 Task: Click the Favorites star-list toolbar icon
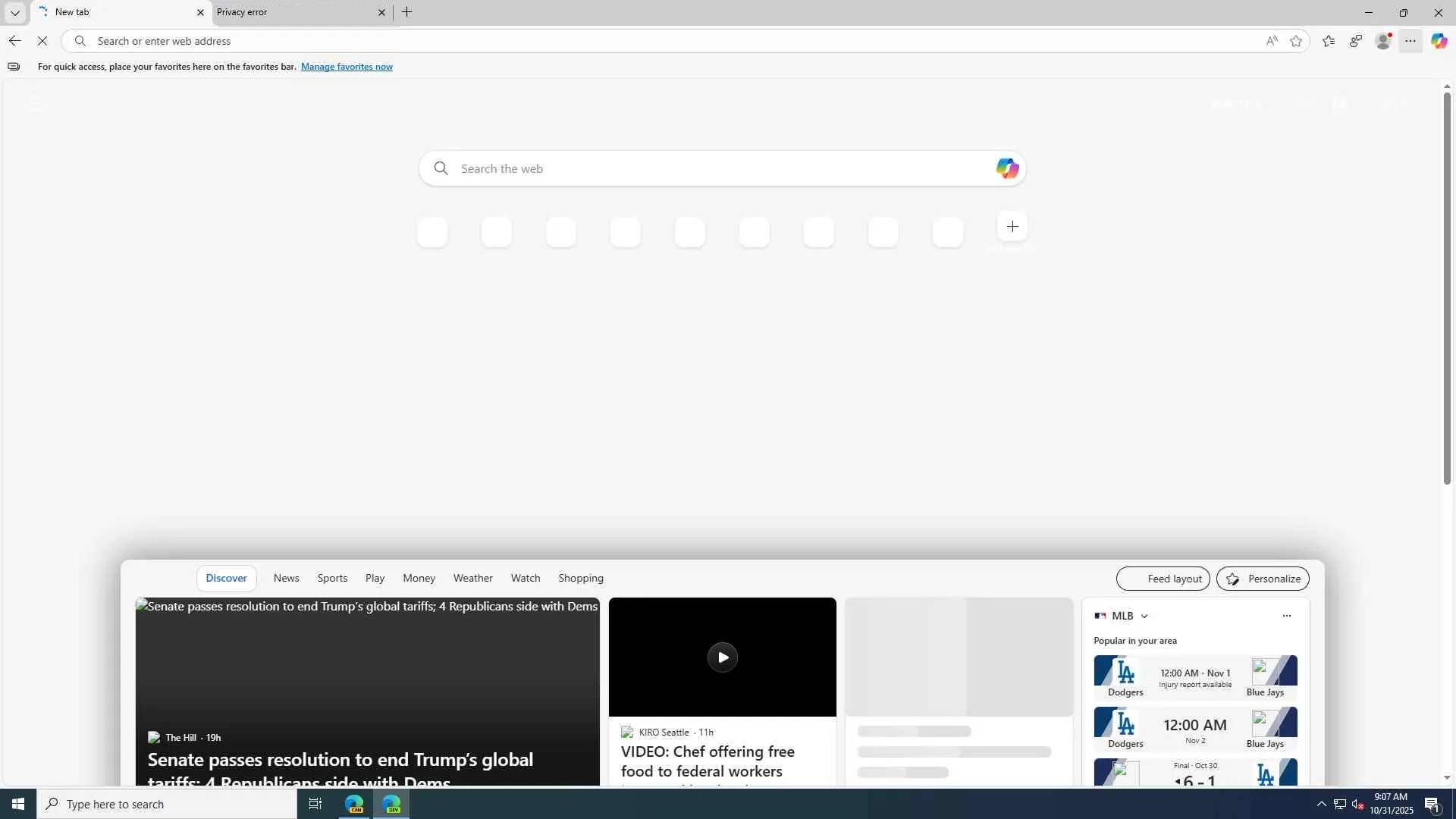pos(1328,41)
